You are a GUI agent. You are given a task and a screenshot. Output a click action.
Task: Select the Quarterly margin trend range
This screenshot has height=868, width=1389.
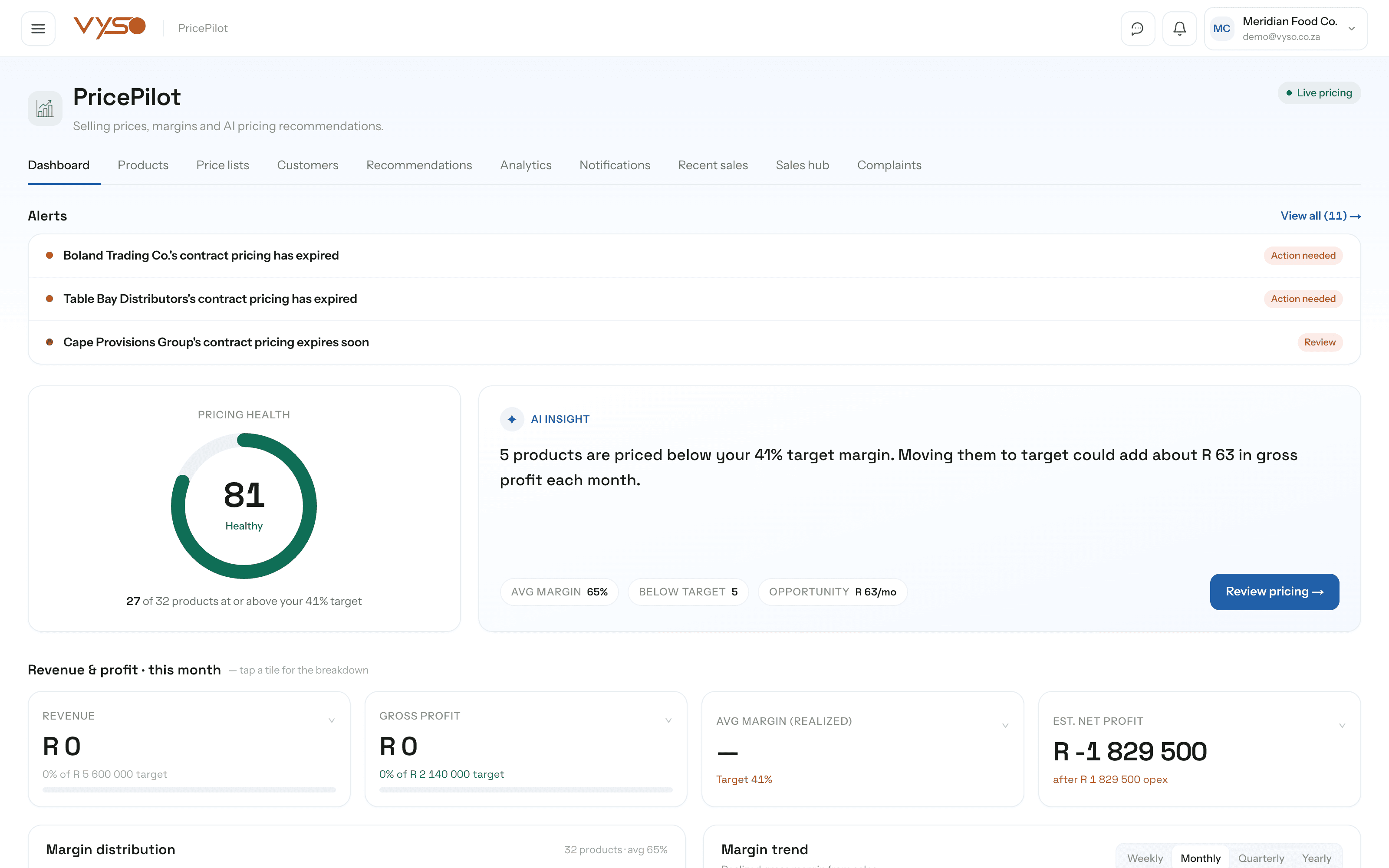(x=1261, y=858)
